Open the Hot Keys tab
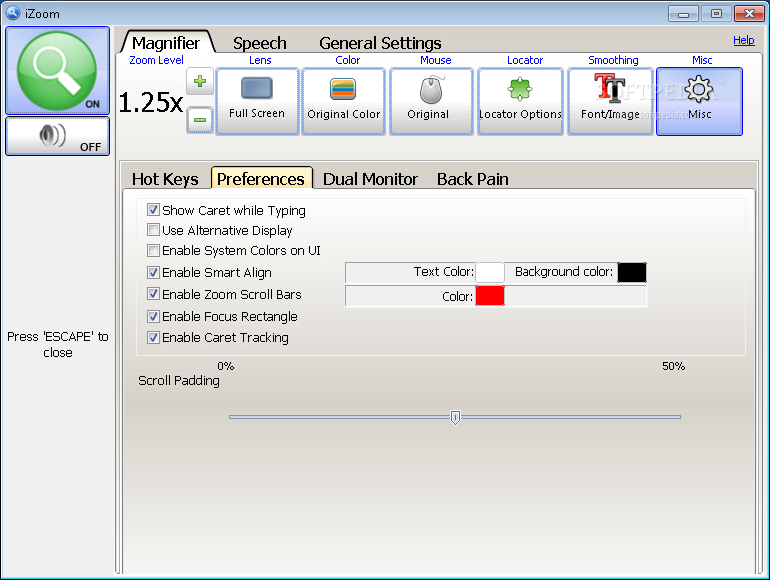This screenshot has width=770, height=580. pyautogui.click(x=165, y=179)
